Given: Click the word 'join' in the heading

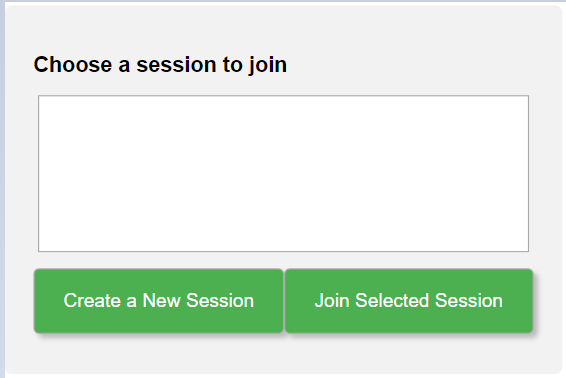Looking at the screenshot, I should click(267, 65).
